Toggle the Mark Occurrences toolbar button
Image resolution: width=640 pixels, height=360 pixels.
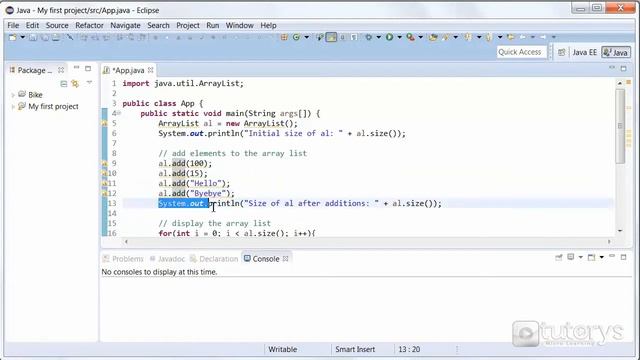331,37
